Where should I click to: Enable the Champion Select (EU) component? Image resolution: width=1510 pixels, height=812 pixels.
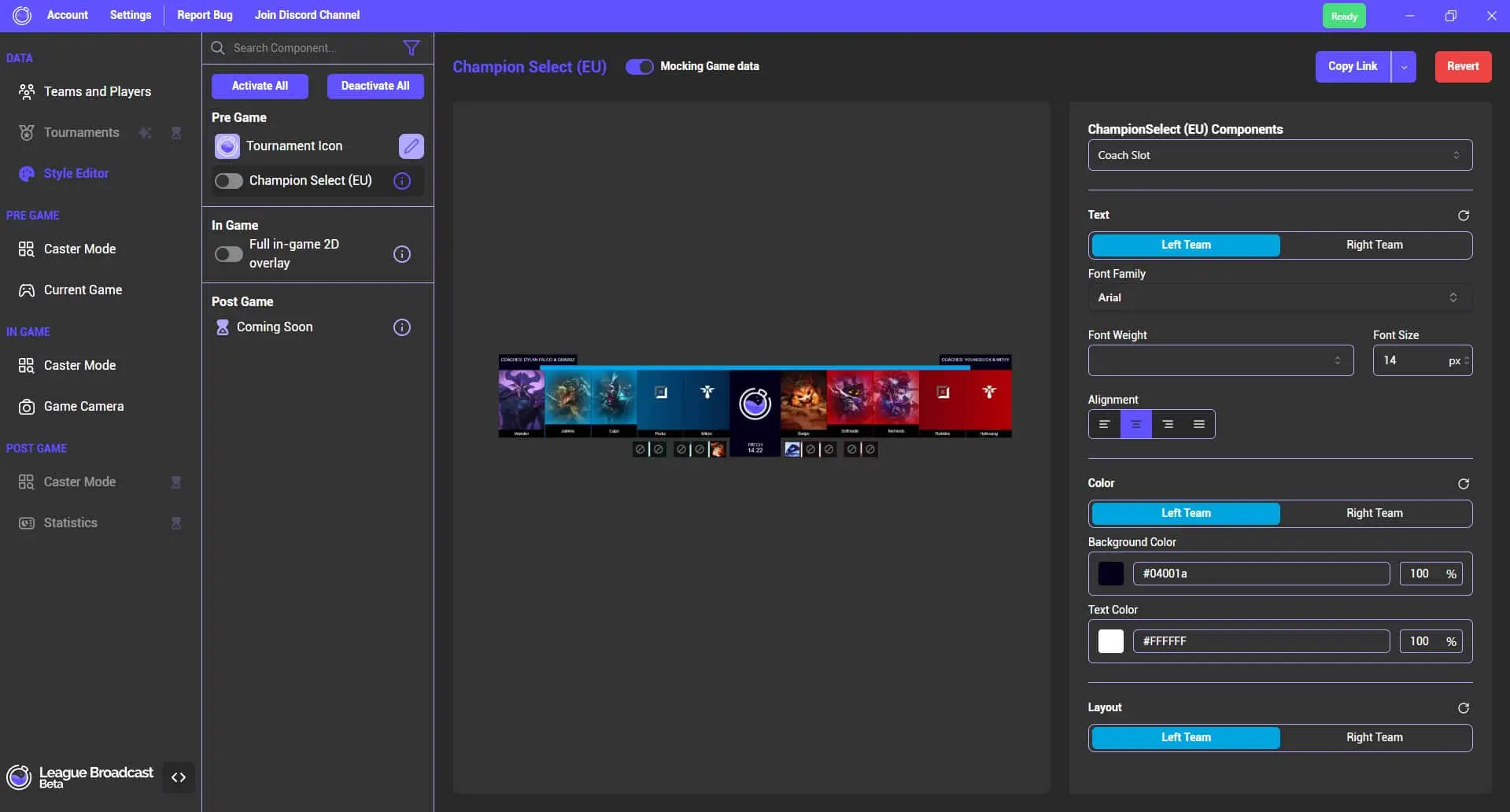pyautogui.click(x=229, y=181)
